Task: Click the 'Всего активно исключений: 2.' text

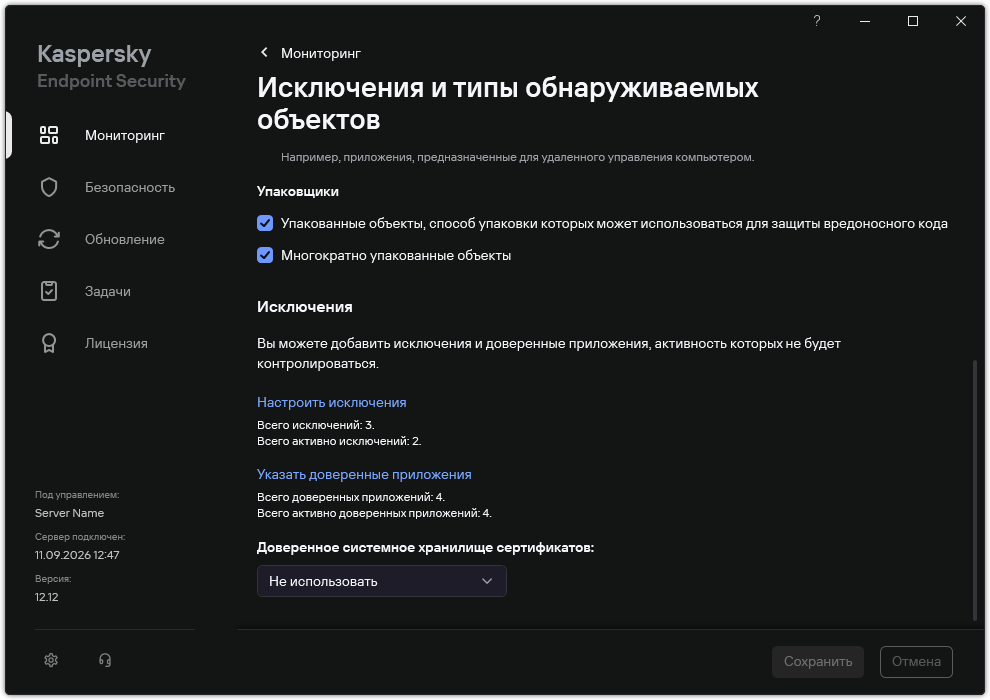Action: pos(339,441)
